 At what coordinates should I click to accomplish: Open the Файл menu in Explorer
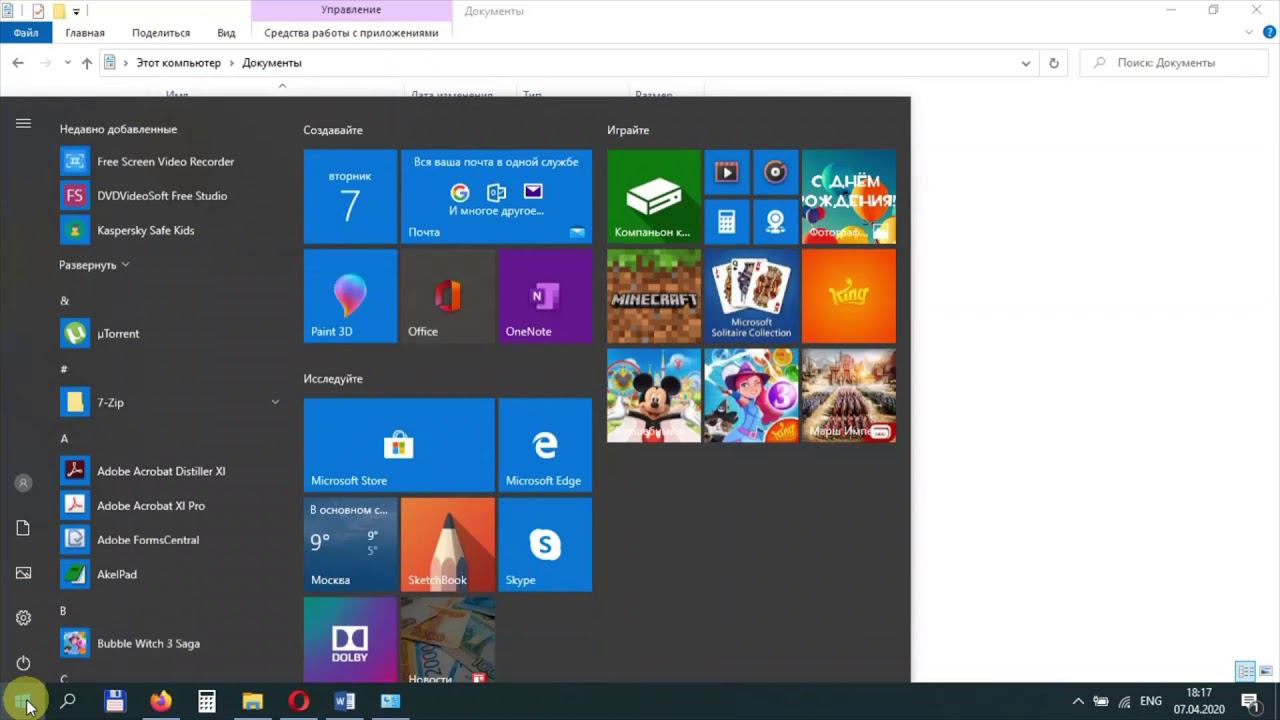[26, 33]
